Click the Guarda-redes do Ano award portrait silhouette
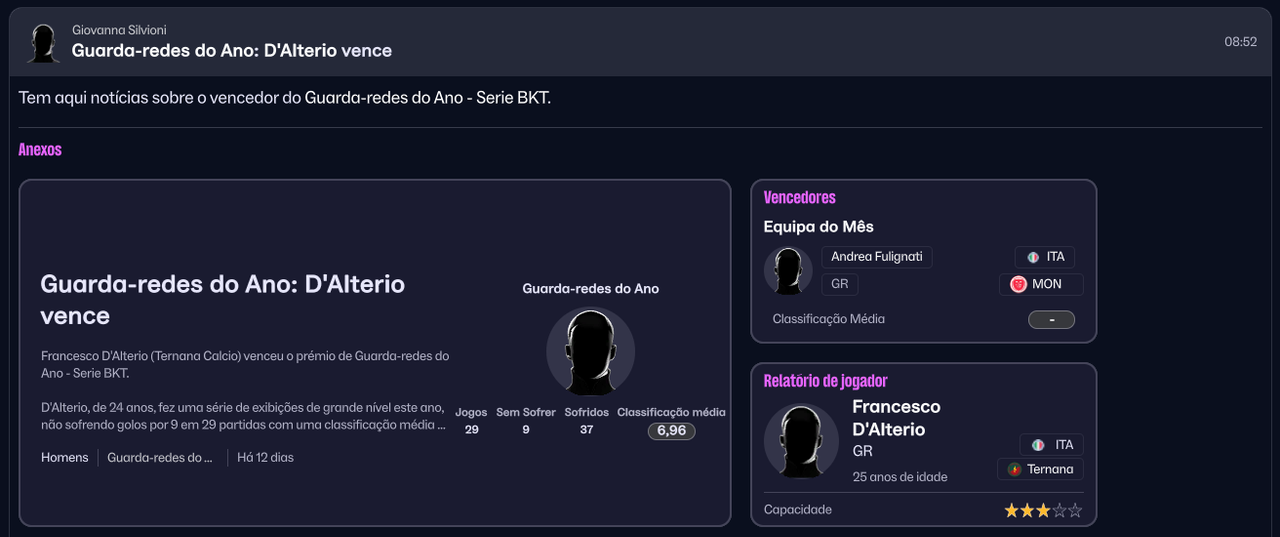 pyautogui.click(x=590, y=351)
